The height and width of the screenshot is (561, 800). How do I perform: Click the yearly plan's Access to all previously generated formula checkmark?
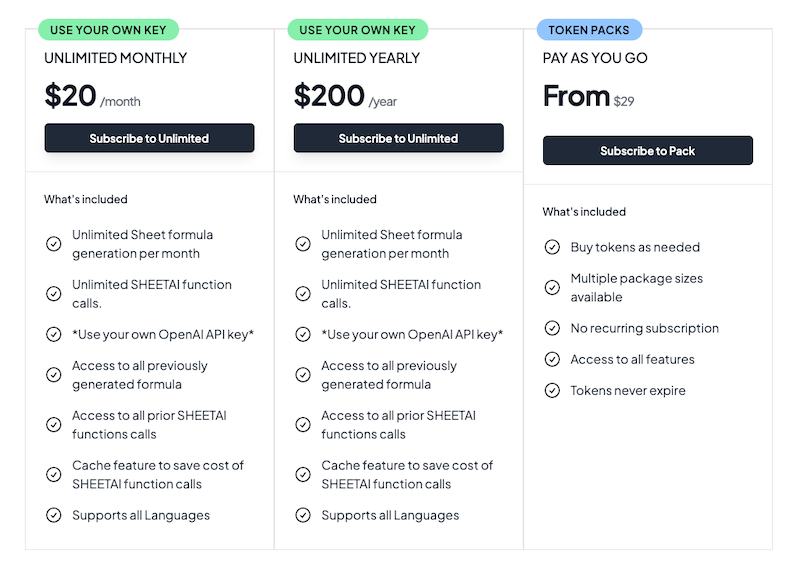click(x=303, y=375)
